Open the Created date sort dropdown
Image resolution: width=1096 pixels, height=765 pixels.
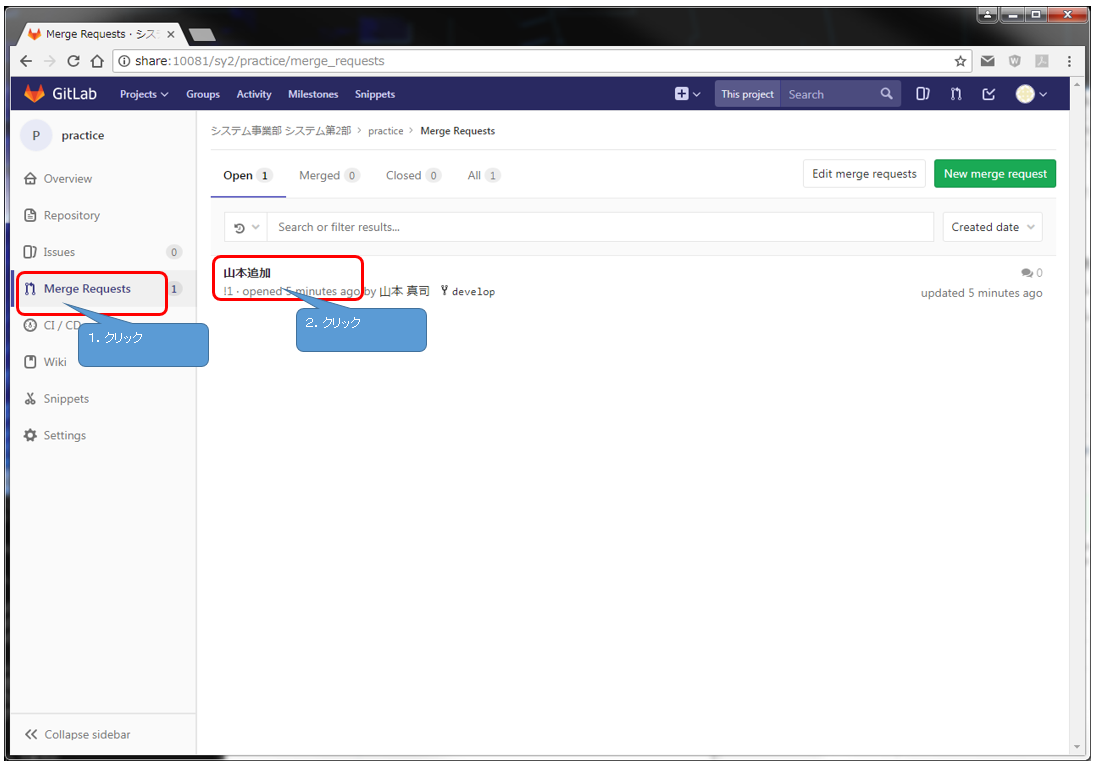coord(992,227)
